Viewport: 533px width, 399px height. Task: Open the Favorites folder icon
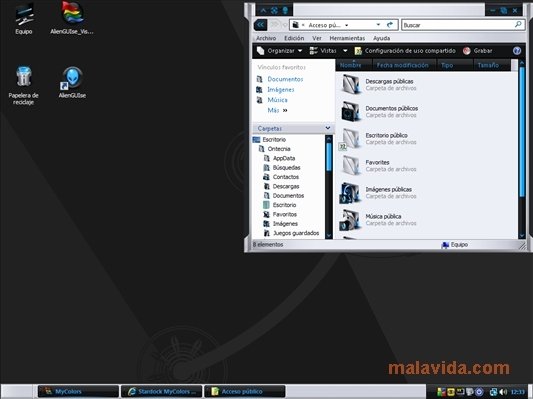351,165
